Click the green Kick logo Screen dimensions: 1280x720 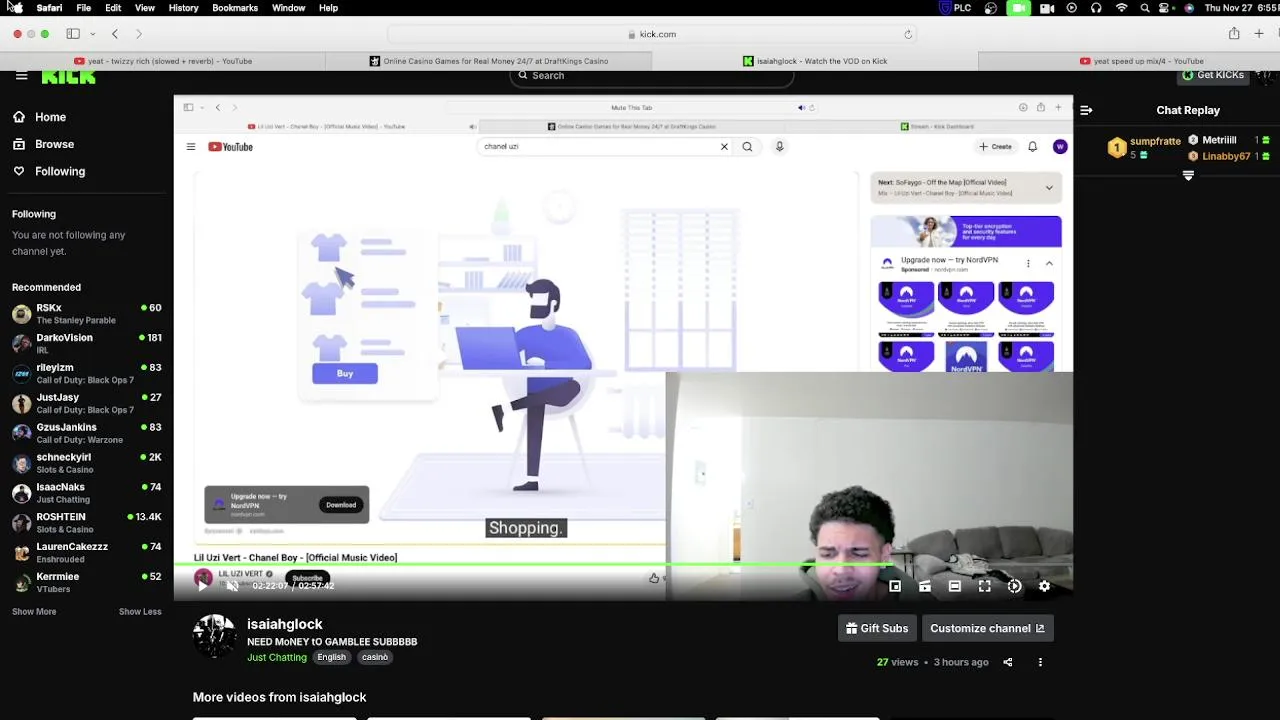[69, 77]
